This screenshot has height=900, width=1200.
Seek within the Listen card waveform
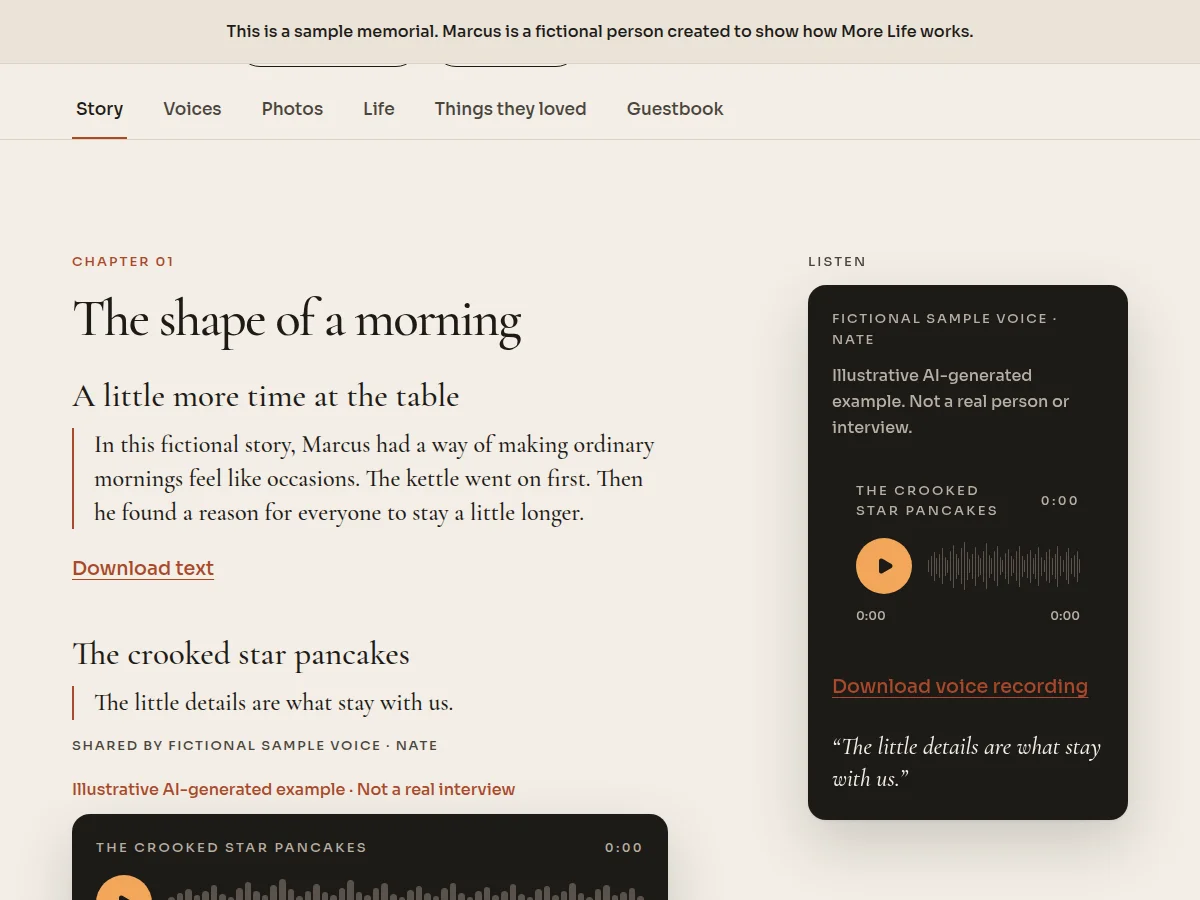click(x=1004, y=566)
